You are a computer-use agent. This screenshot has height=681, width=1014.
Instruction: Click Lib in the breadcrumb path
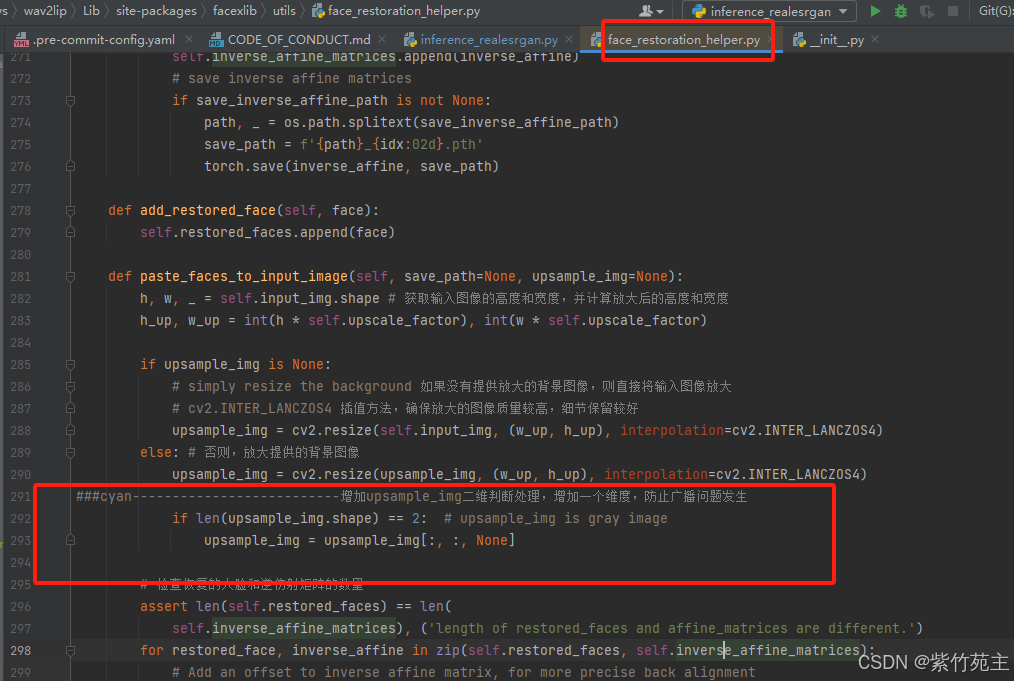(x=91, y=11)
